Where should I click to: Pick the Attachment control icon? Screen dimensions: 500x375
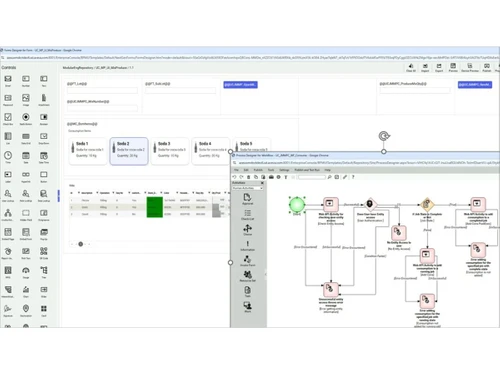[44, 98]
